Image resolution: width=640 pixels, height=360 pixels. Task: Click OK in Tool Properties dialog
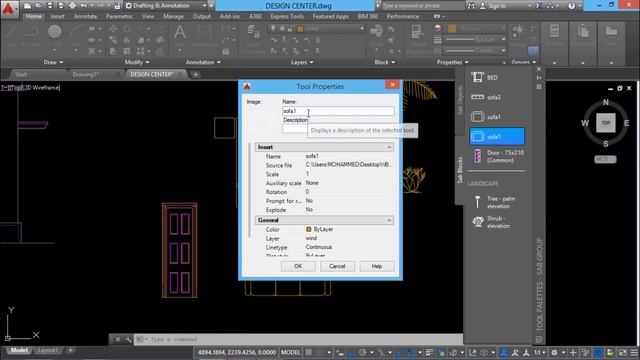point(298,266)
